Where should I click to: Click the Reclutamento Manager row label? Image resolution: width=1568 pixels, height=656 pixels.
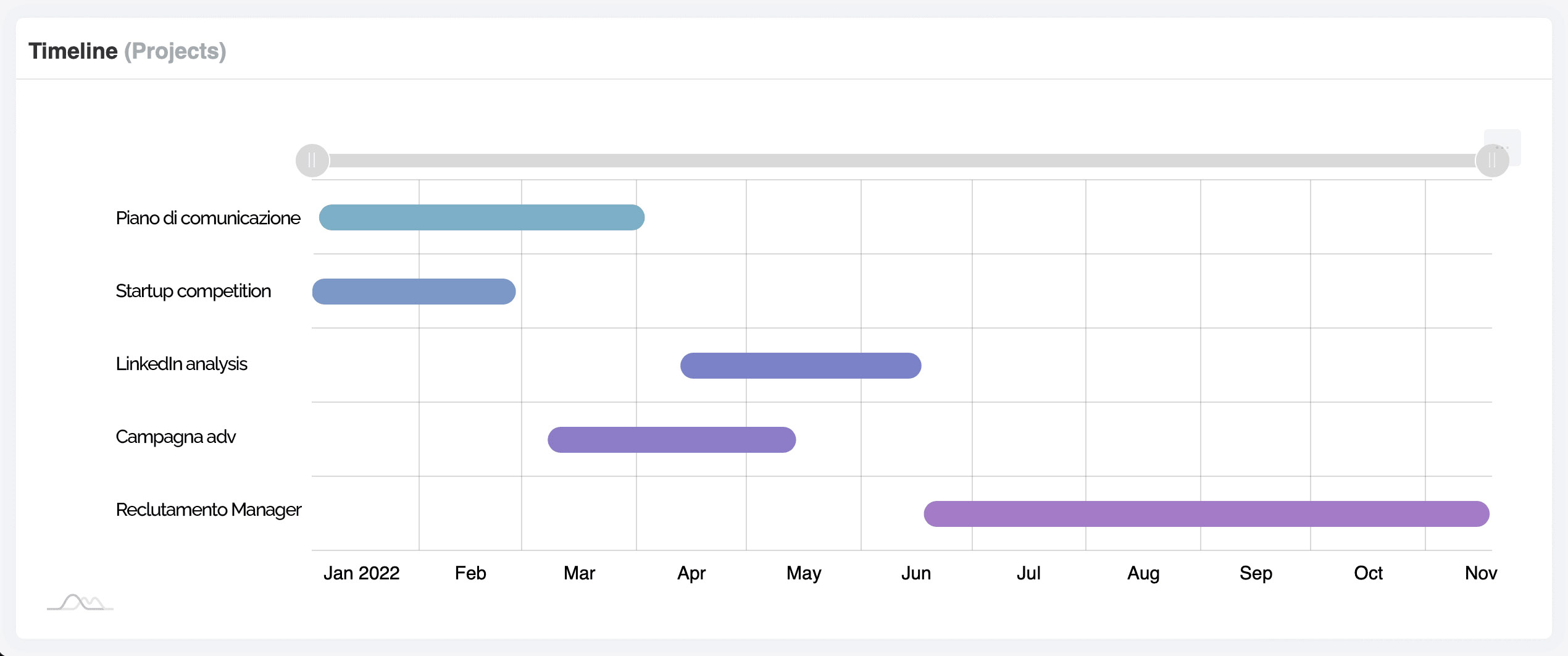209,510
